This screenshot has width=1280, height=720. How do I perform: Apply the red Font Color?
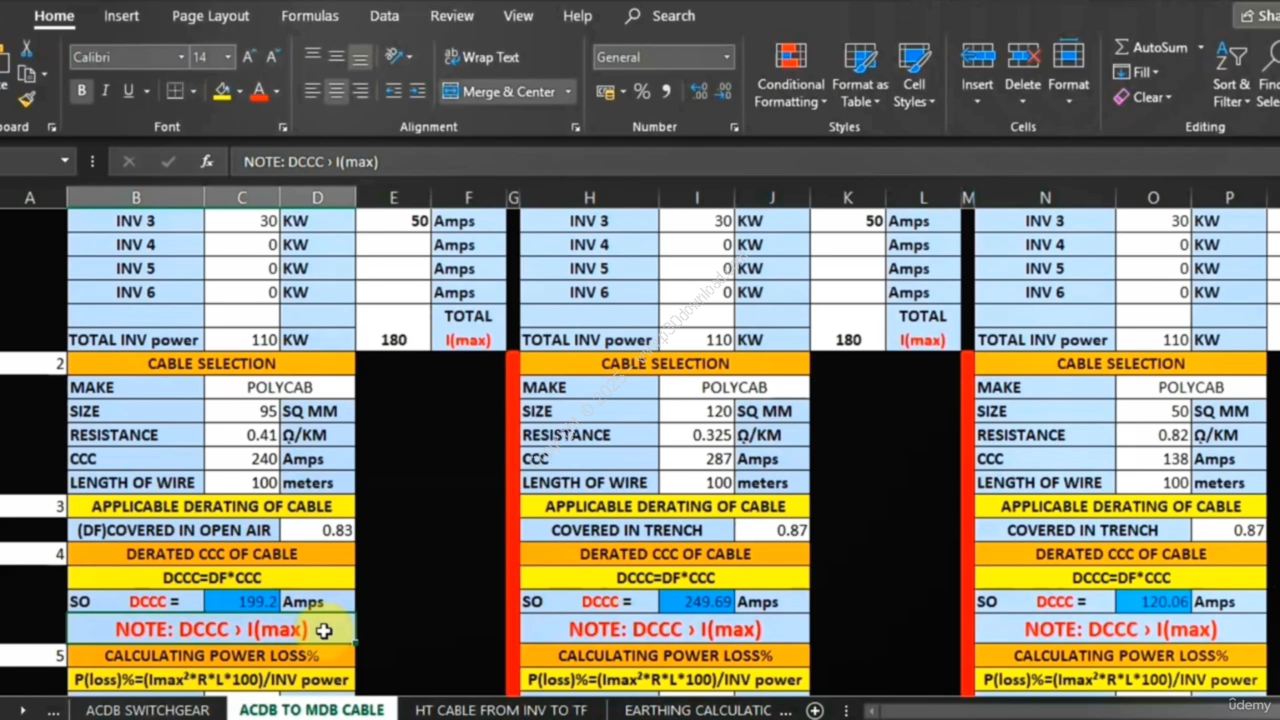(x=259, y=91)
